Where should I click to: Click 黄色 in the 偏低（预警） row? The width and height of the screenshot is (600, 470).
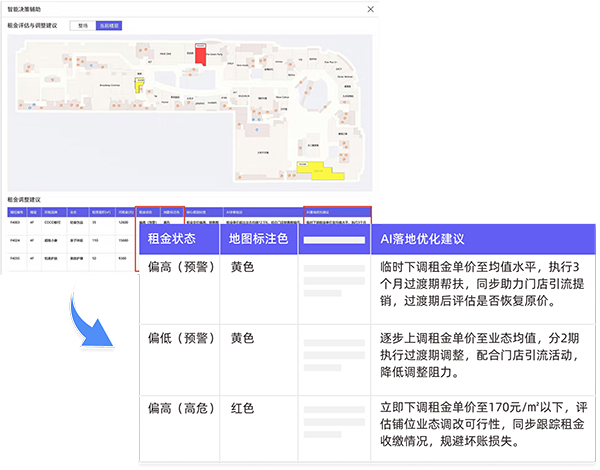[242, 338]
